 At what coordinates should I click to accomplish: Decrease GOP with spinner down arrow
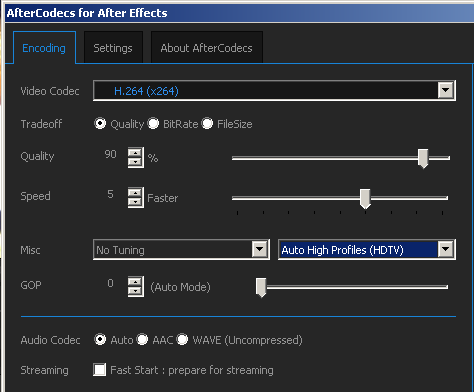click(135, 291)
